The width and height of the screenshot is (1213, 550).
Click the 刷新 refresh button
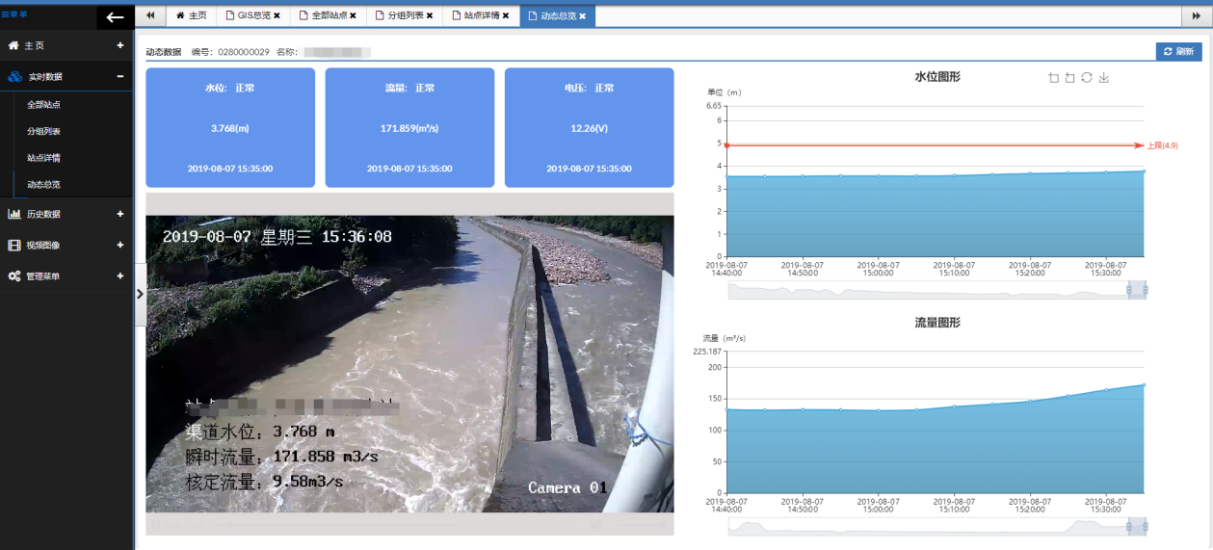point(1178,51)
